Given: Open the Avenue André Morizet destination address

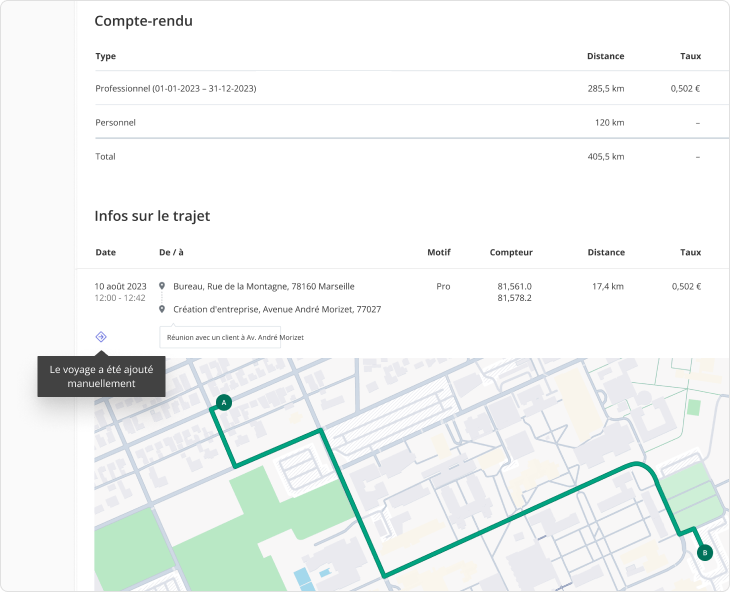Looking at the screenshot, I should [276, 309].
